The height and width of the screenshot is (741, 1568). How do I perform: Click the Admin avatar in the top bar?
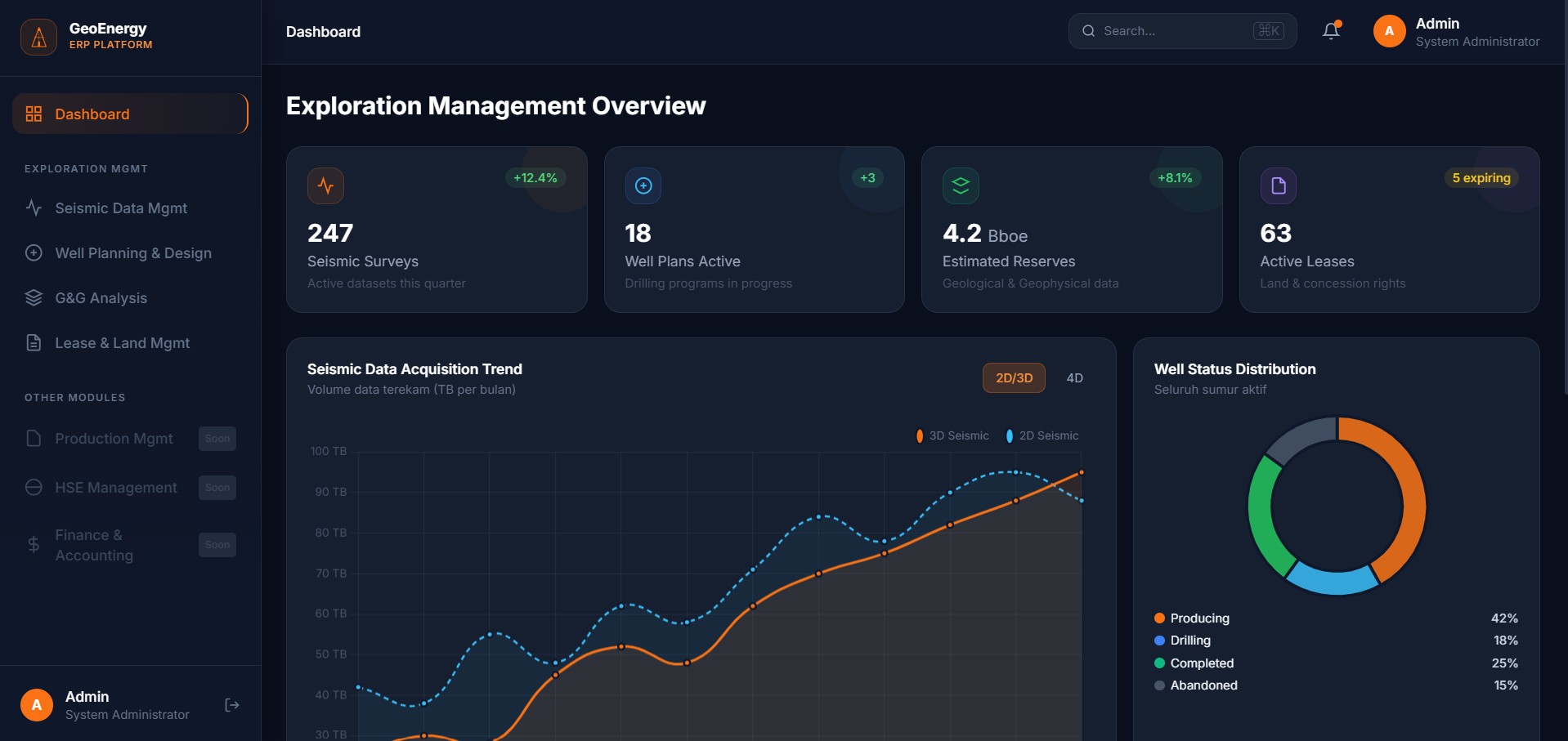tap(1389, 31)
